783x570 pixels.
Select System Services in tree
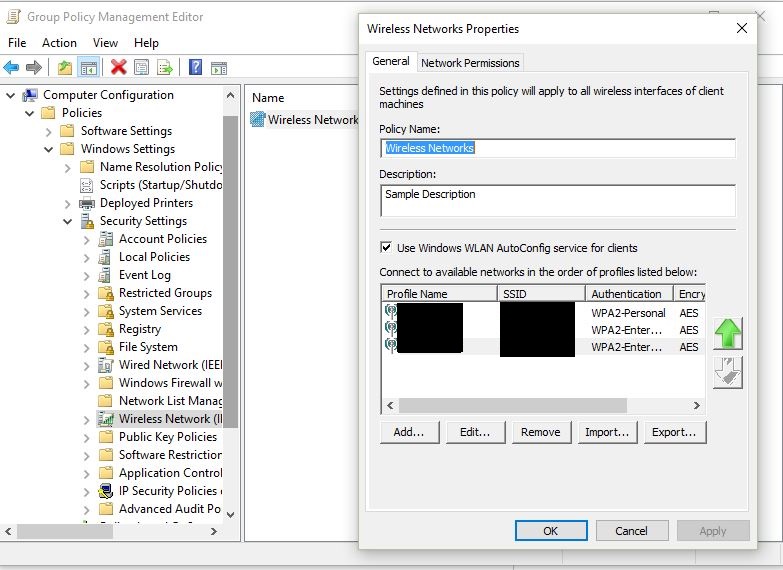160,311
